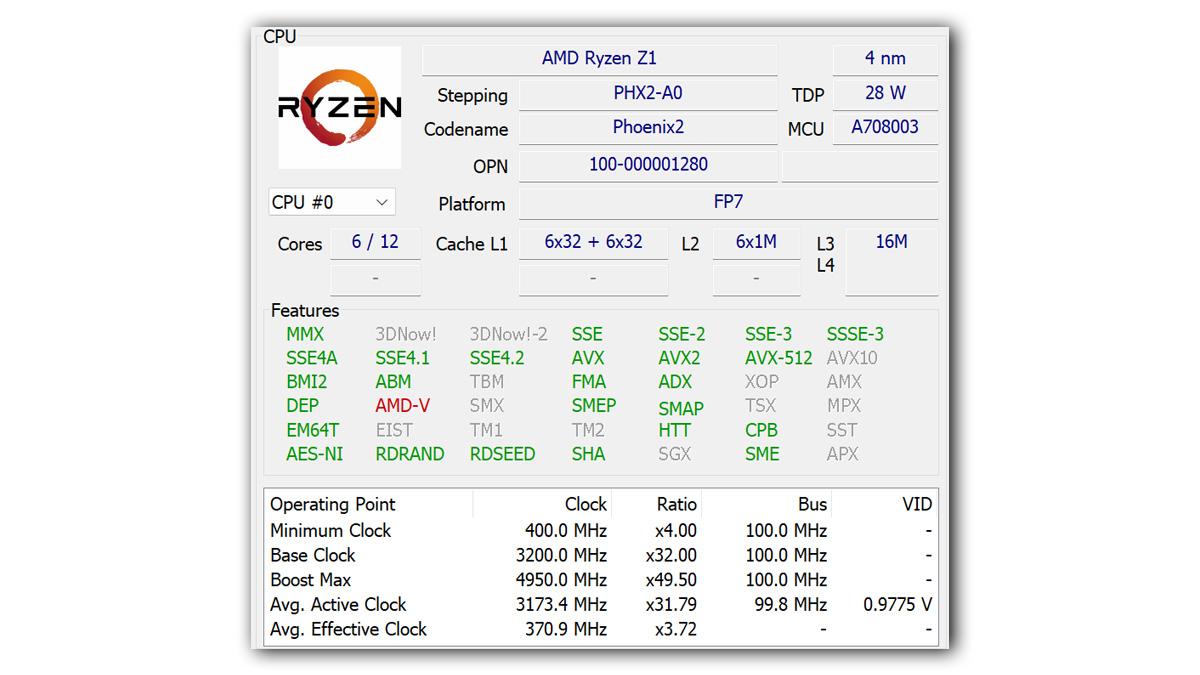Click the FMA feature label
Screen dimensions: 1200x675
pos(589,382)
